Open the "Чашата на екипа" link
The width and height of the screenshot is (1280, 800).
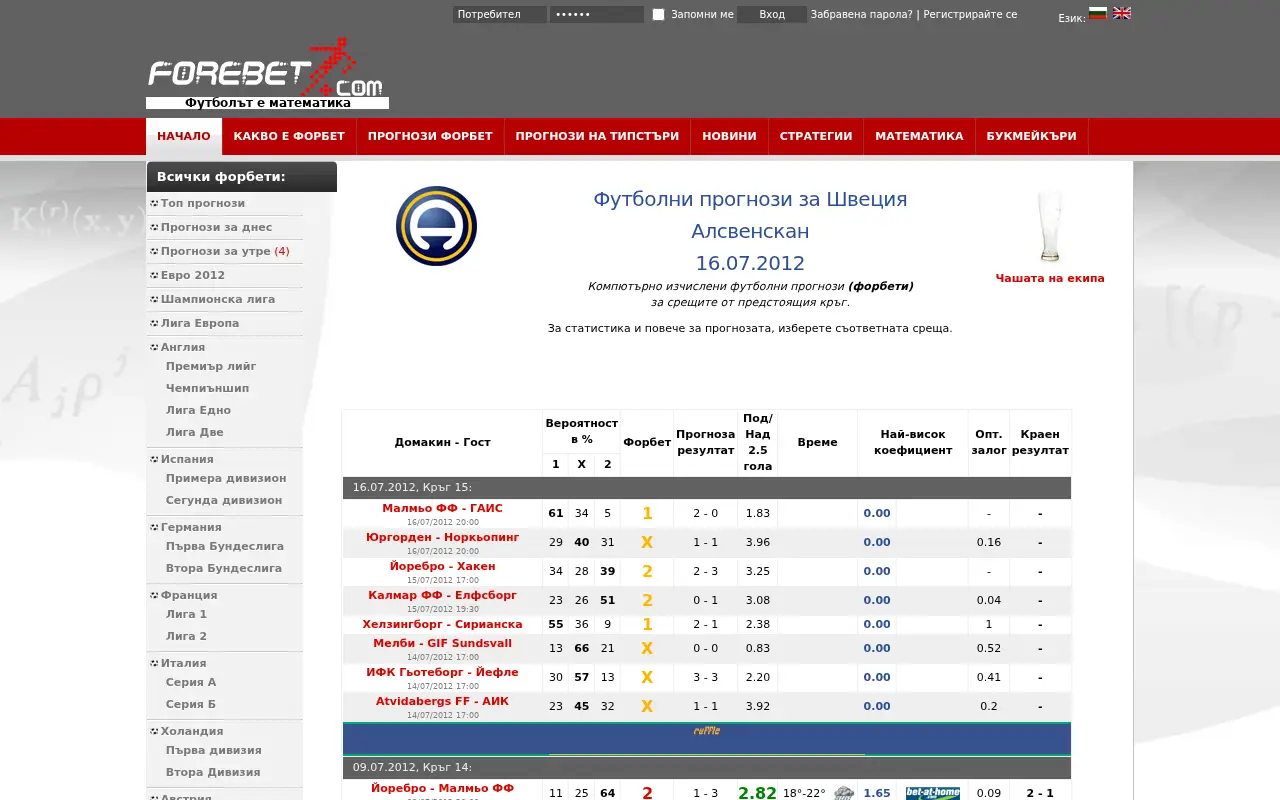1050,279
